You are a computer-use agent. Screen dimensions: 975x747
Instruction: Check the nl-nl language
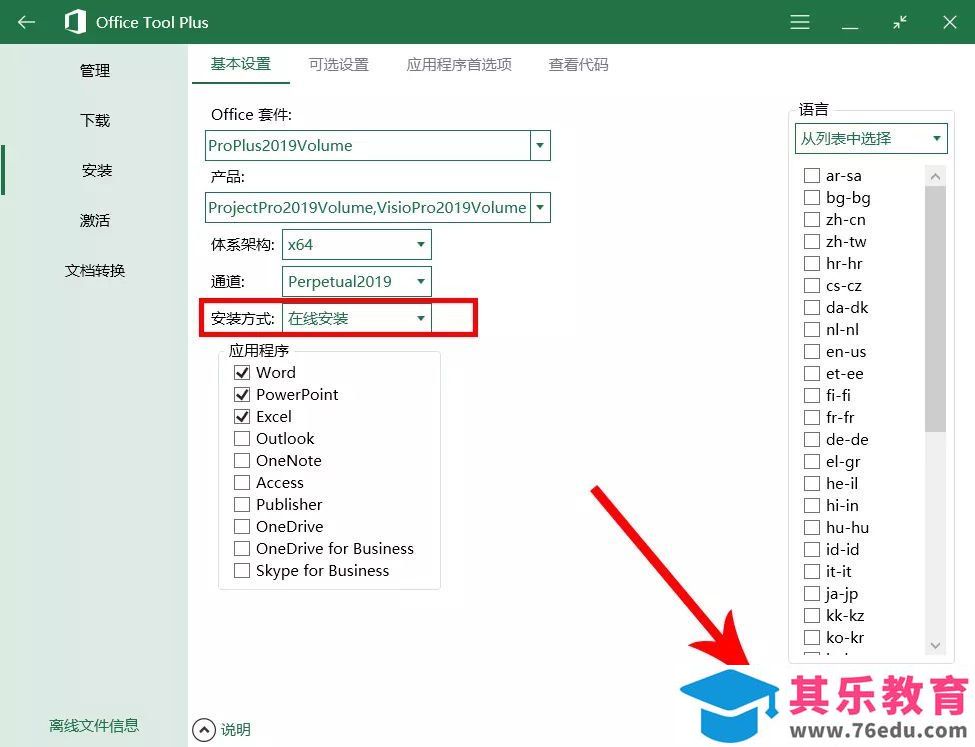point(811,329)
